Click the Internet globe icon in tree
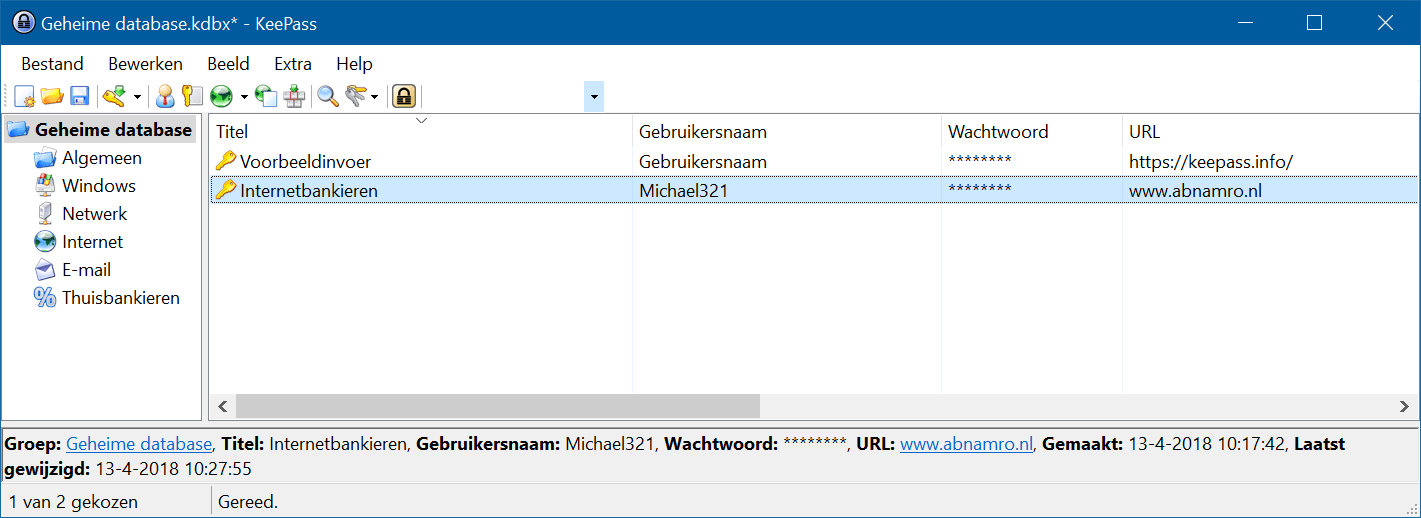Viewport: 1421px width, 518px height. [x=45, y=242]
